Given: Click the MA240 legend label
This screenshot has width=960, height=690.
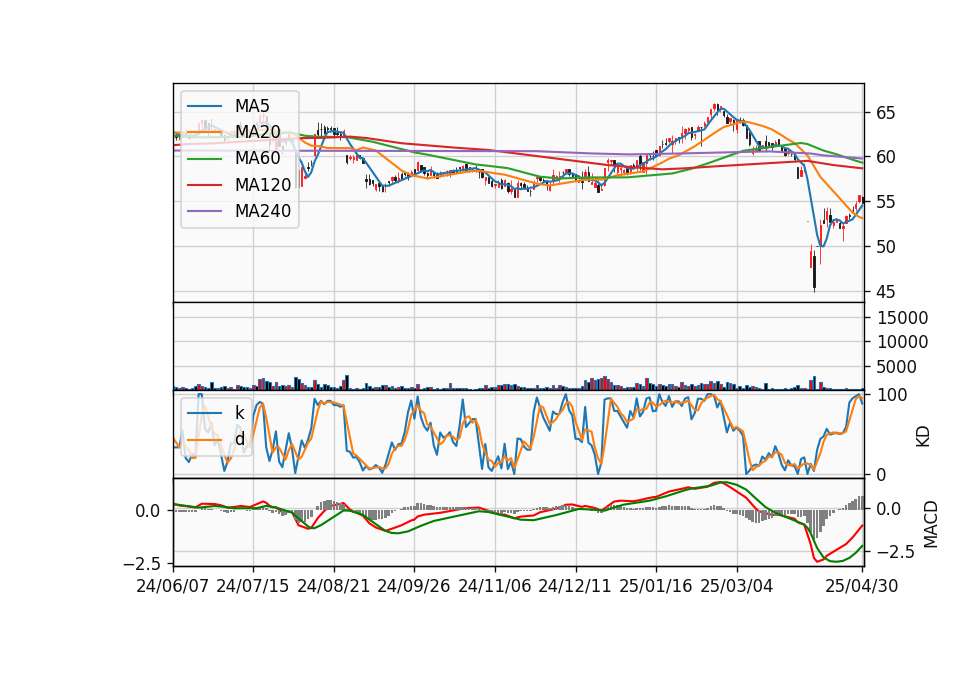Looking at the screenshot, I should point(263,211).
